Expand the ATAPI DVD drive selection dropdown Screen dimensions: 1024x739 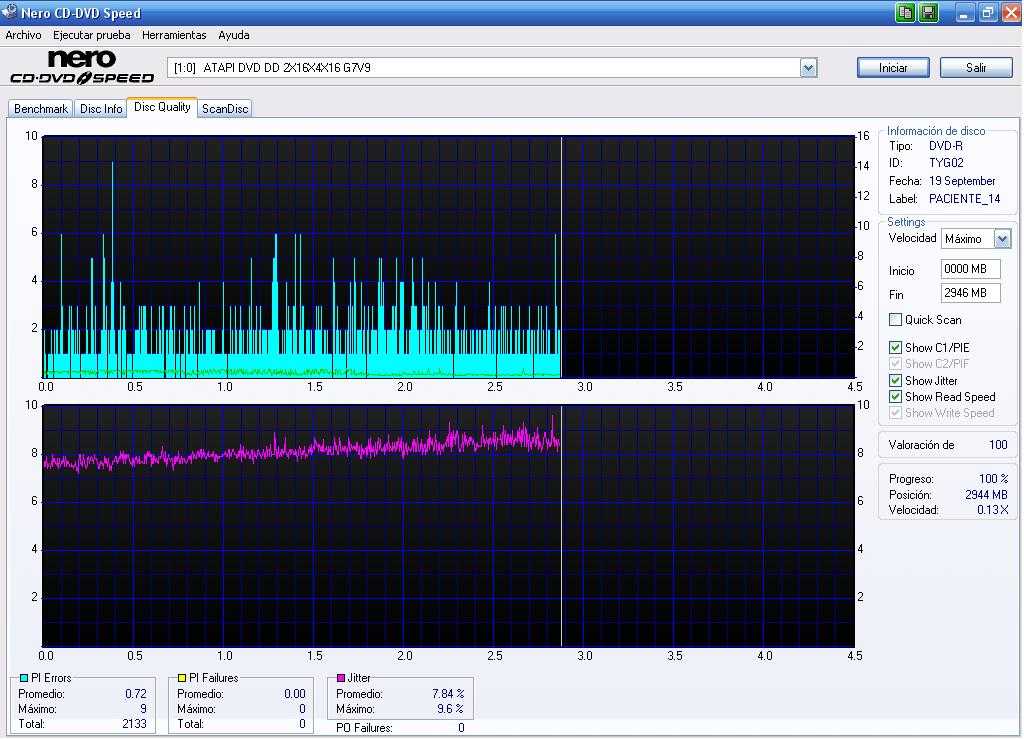point(808,68)
